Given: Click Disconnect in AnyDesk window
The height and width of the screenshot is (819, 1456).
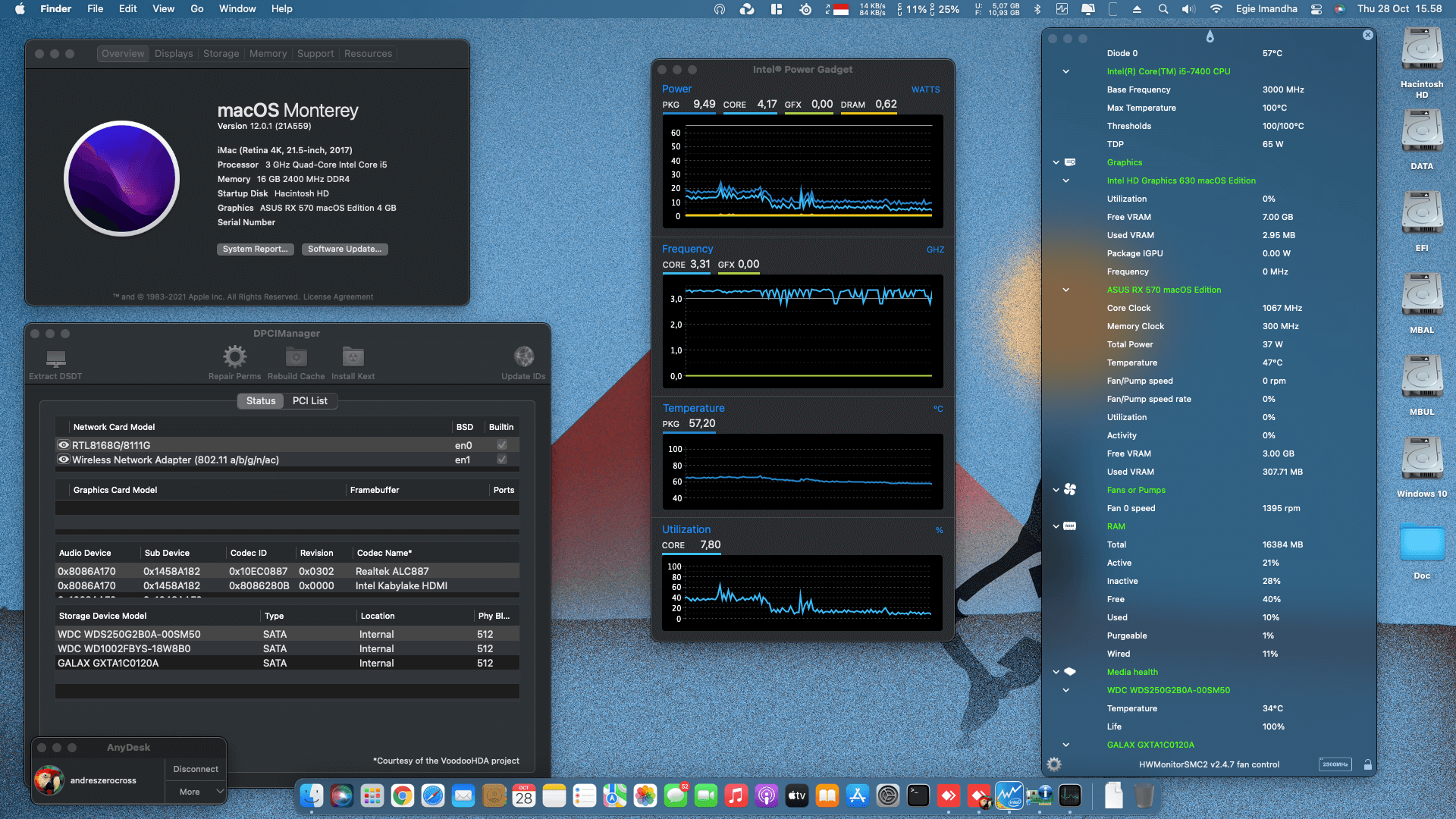Looking at the screenshot, I should (196, 769).
